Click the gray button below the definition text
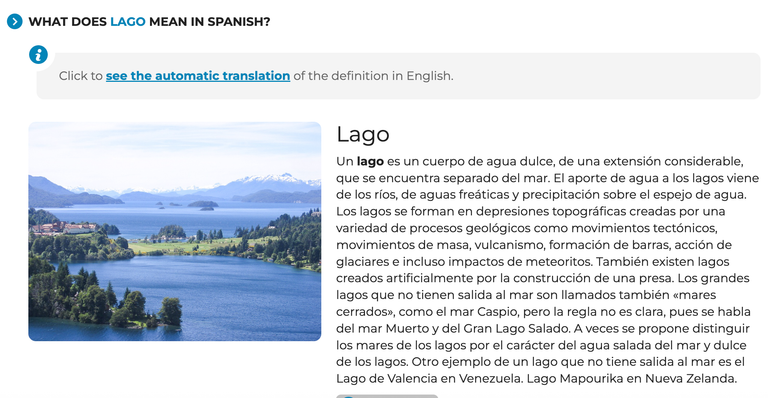The width and height of the screenshot is (768, 398). point(387,396)
